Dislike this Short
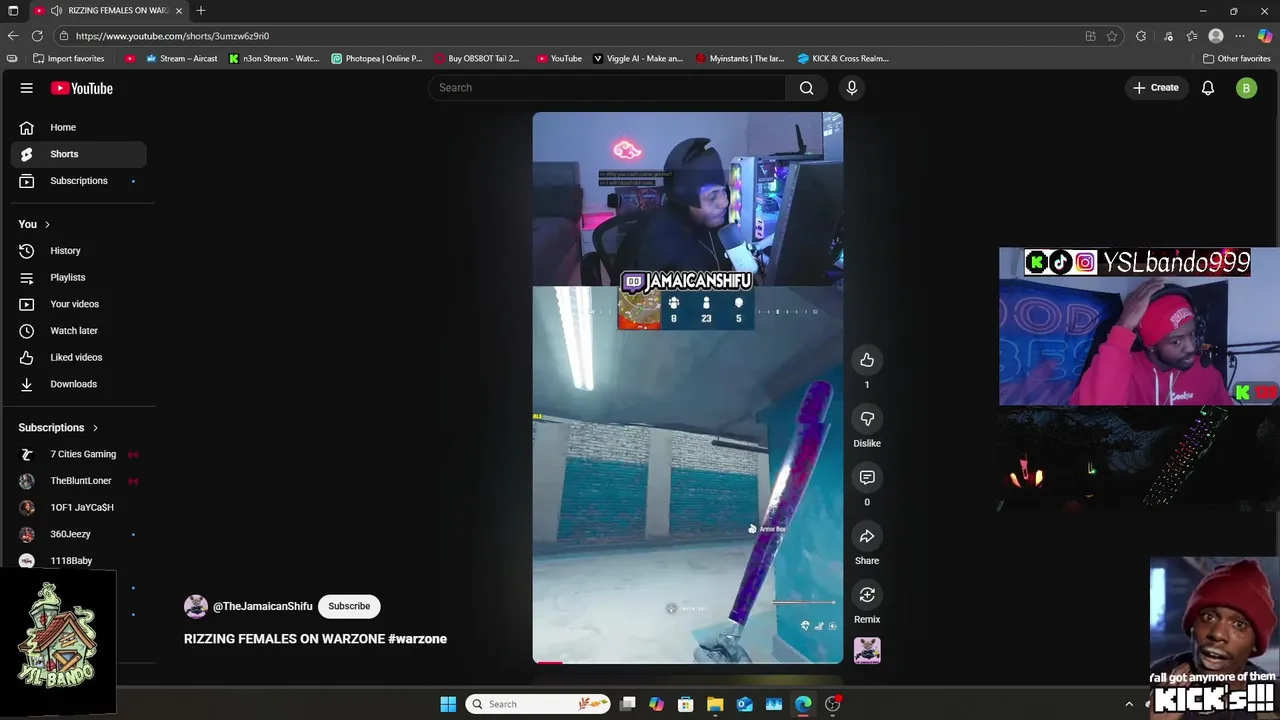Viewport: 1280px width, 720px height. tap(867, 419)
